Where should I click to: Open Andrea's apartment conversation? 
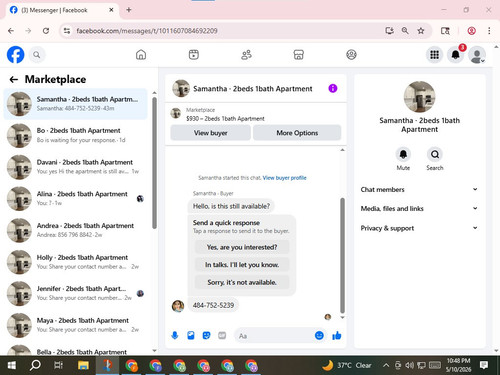click(75, 230)
